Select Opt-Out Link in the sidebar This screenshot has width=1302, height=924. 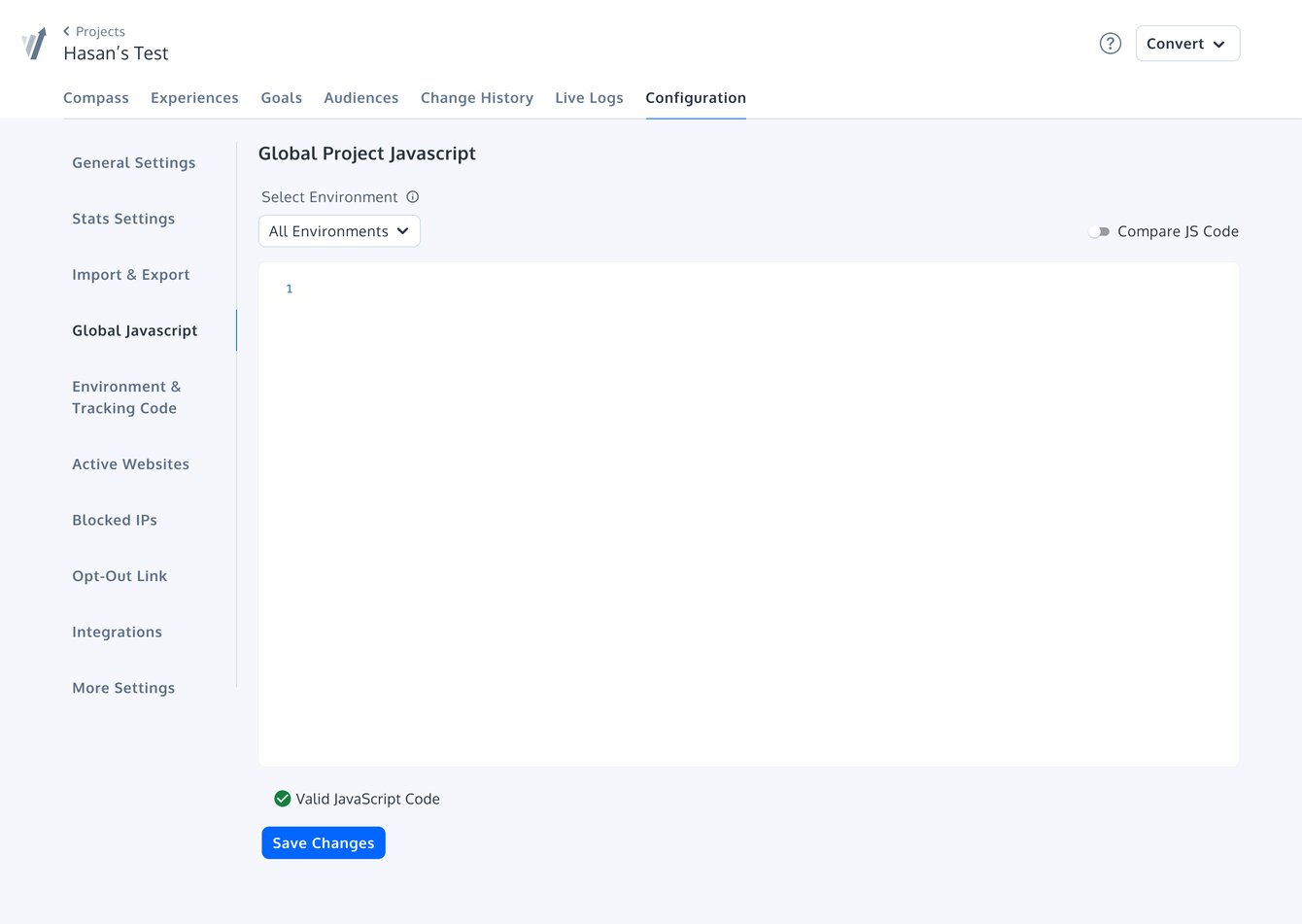point(120,576)
